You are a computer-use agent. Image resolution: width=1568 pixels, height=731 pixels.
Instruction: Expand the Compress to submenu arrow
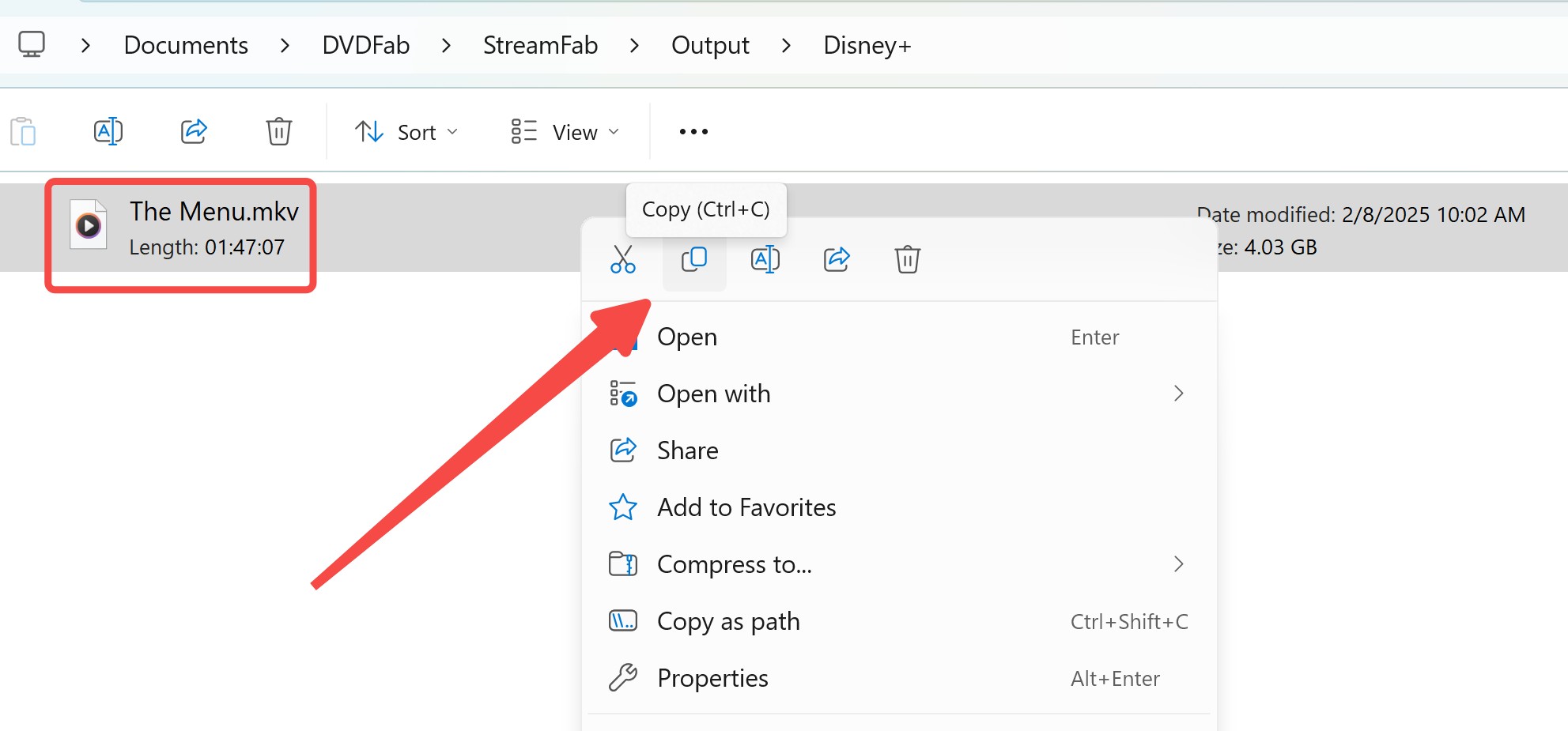(1179, 564)
